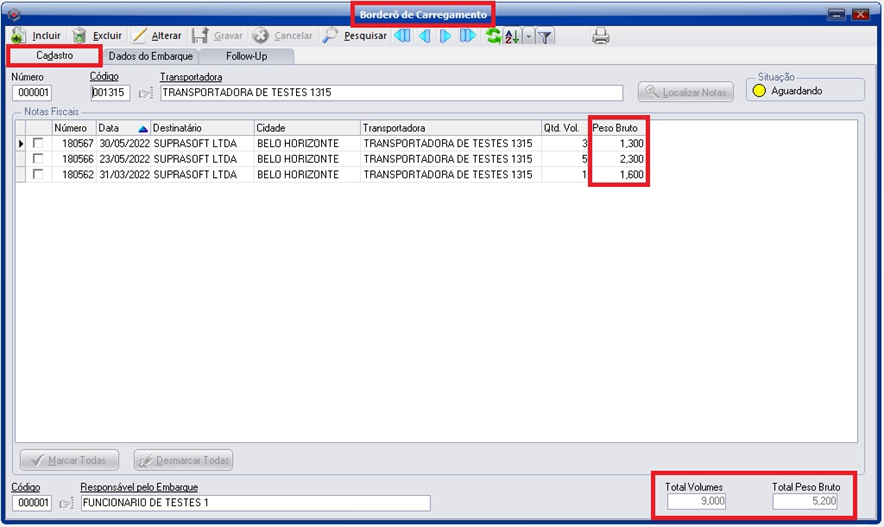Click the filter funnel icon
Viewport: 884px width, 527px height.
click(545, 36)
